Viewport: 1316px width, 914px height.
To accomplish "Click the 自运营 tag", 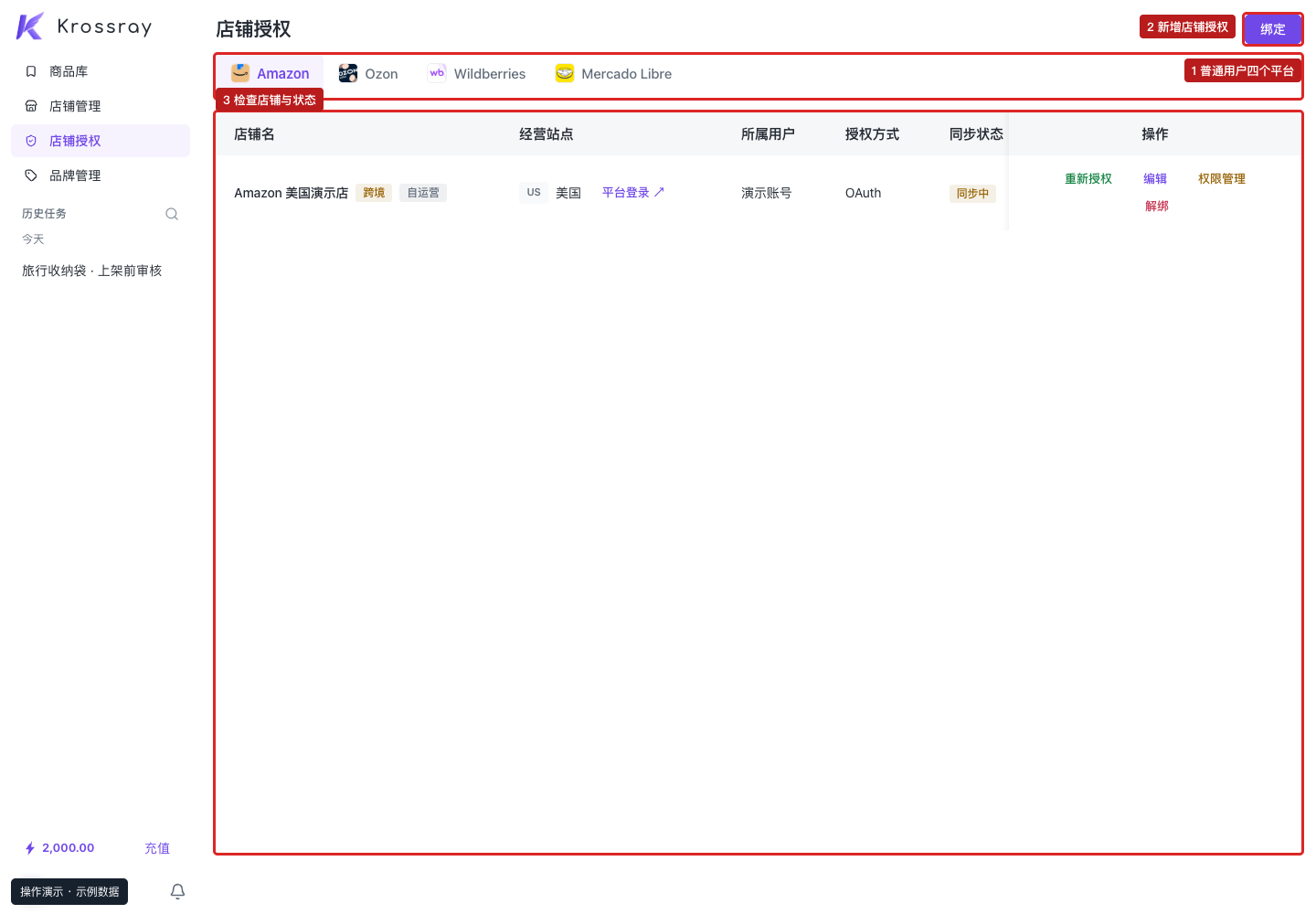I will [423, 193].
